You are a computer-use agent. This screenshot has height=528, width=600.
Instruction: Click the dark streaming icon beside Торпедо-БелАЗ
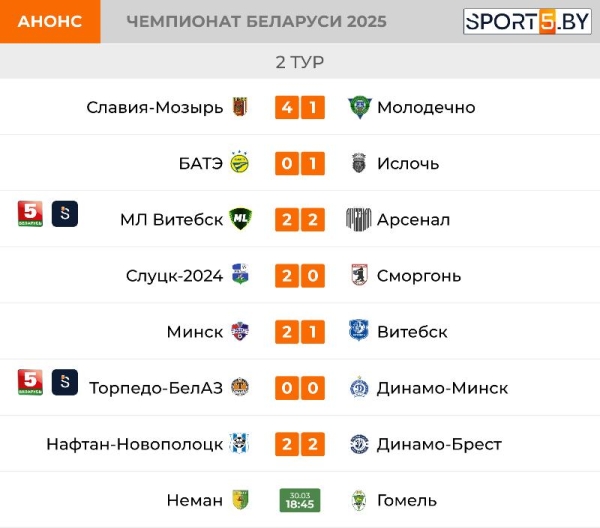tap(65, 382)
